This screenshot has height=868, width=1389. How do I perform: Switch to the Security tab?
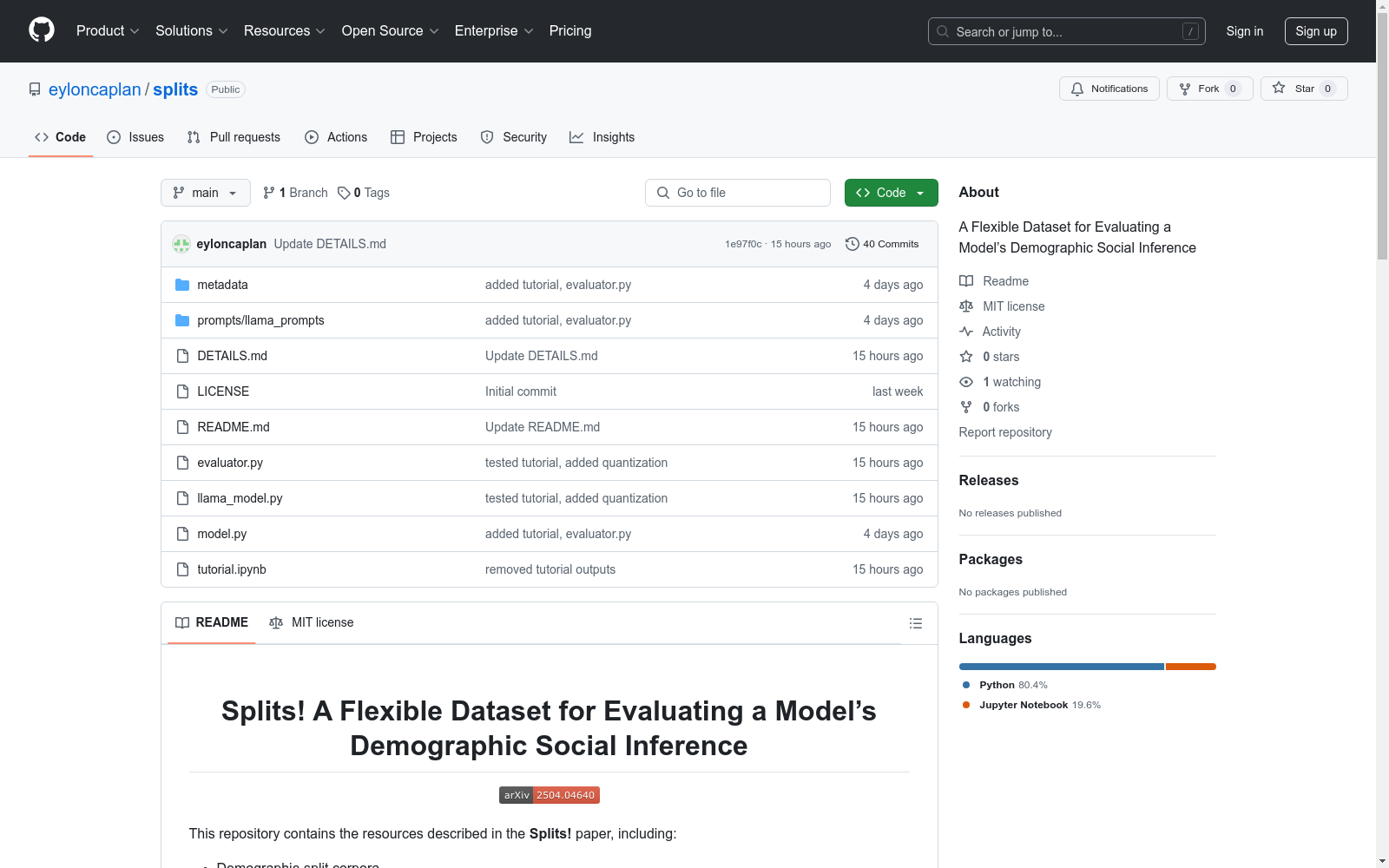point(514,137)
